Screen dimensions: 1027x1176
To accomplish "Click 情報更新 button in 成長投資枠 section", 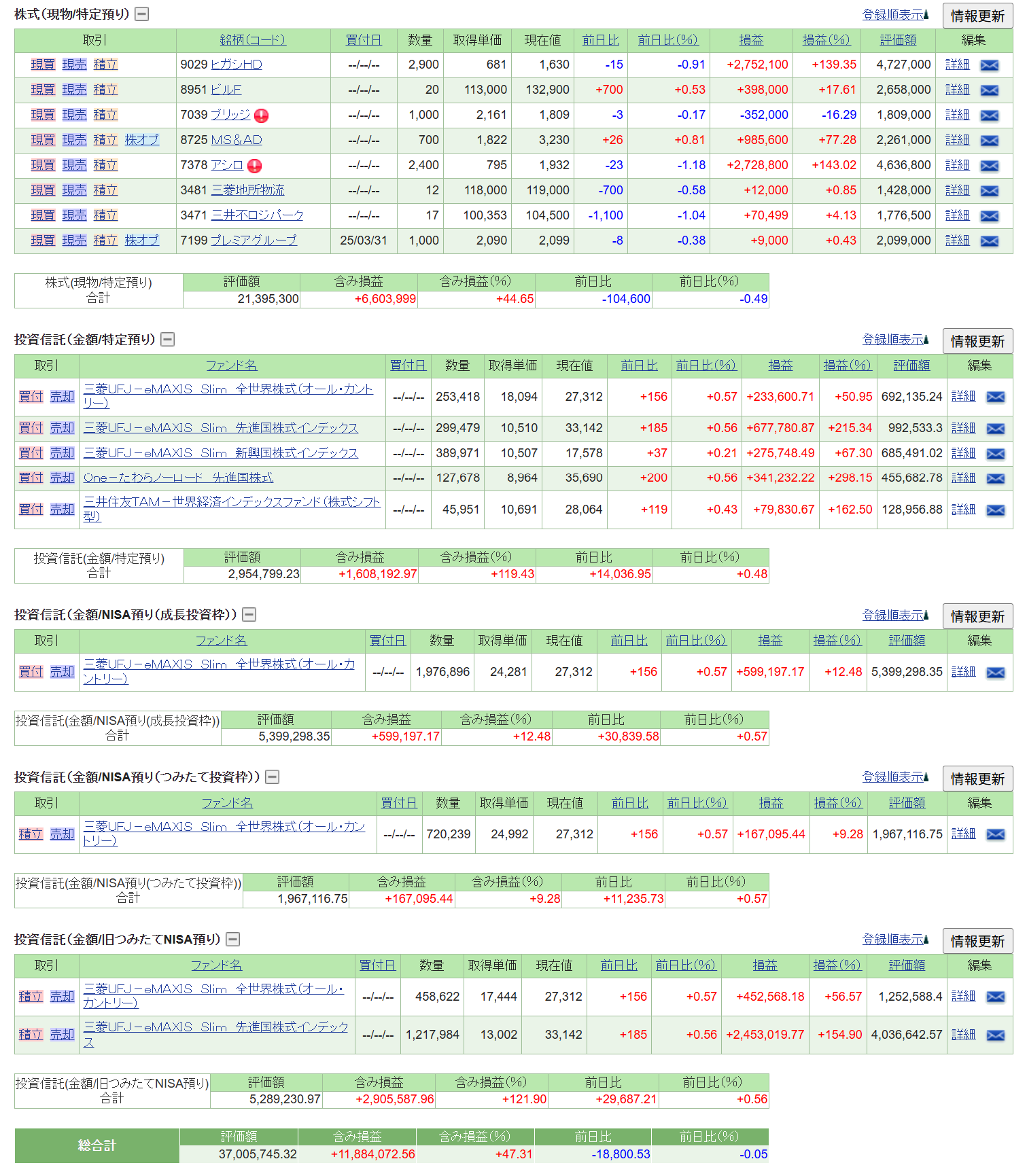I will (x=977, y=616).
